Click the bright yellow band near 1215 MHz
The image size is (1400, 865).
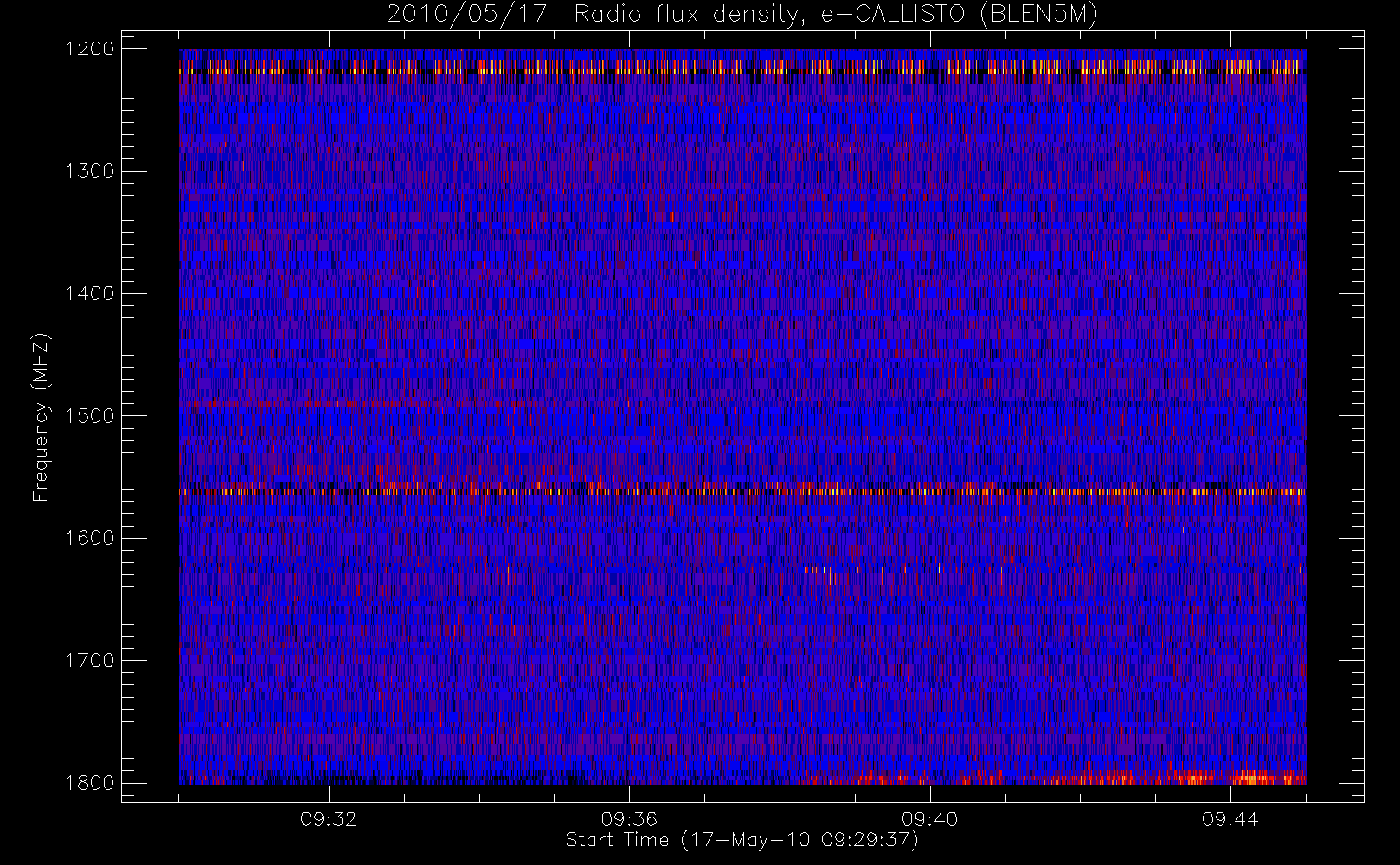click(742, 67)
